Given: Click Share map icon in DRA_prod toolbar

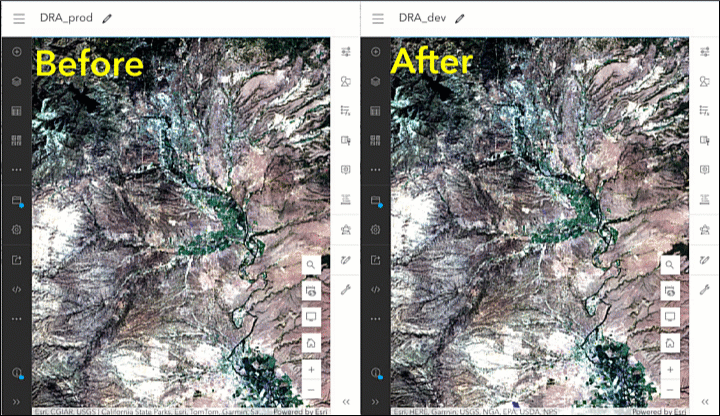Looking at the screenshot, I should (17, 260).
